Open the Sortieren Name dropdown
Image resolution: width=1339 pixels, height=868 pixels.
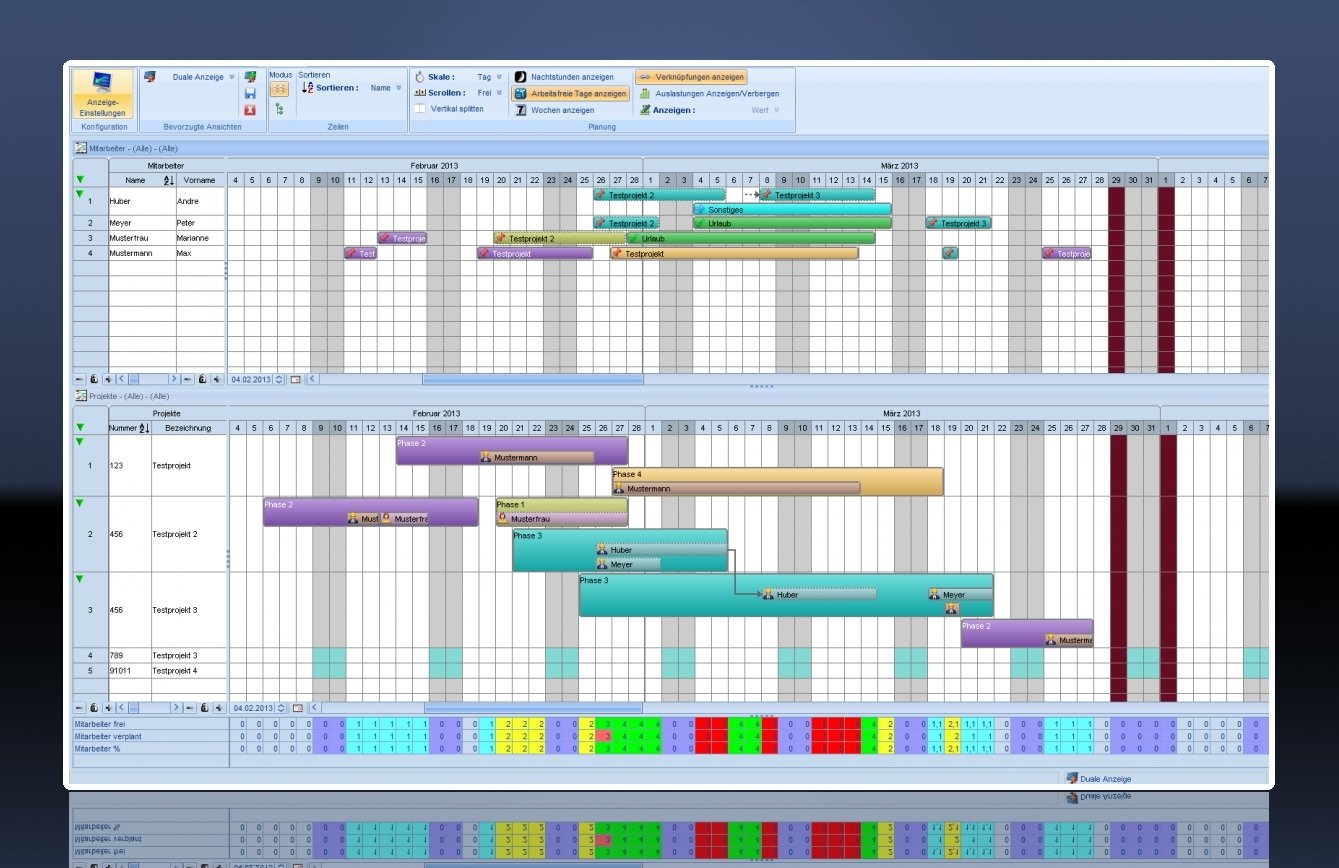(399, 87)
